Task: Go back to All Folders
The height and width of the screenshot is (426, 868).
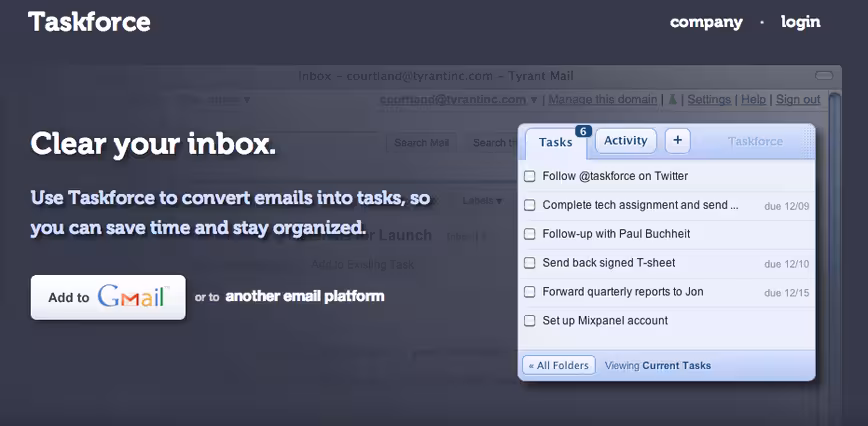Action: click(559, 365)
